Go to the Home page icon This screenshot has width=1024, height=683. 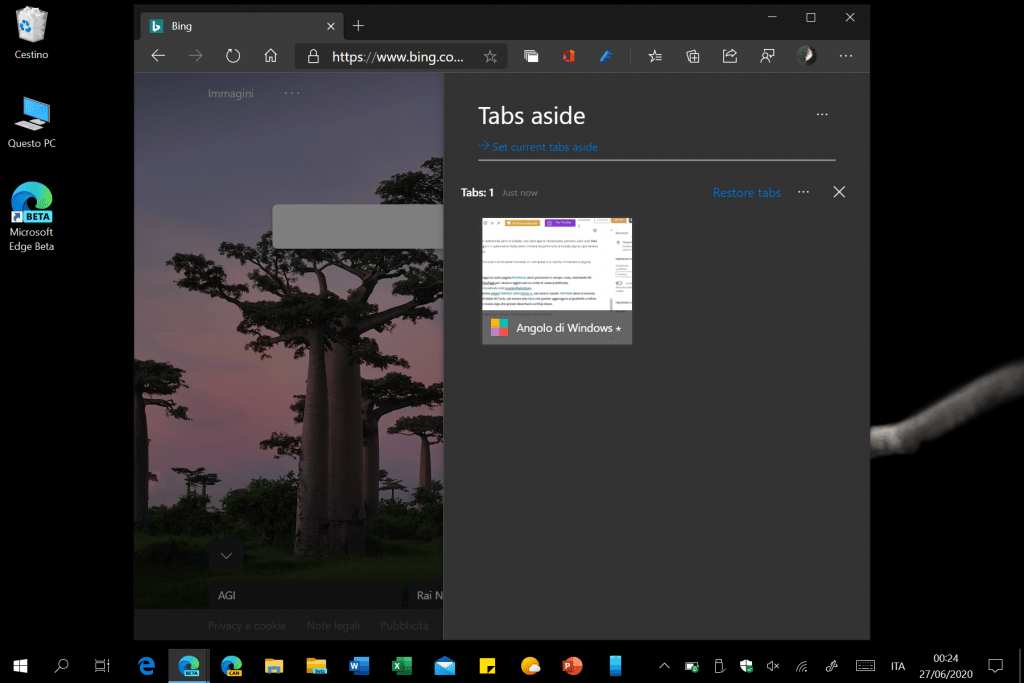(x=270, y=56)
